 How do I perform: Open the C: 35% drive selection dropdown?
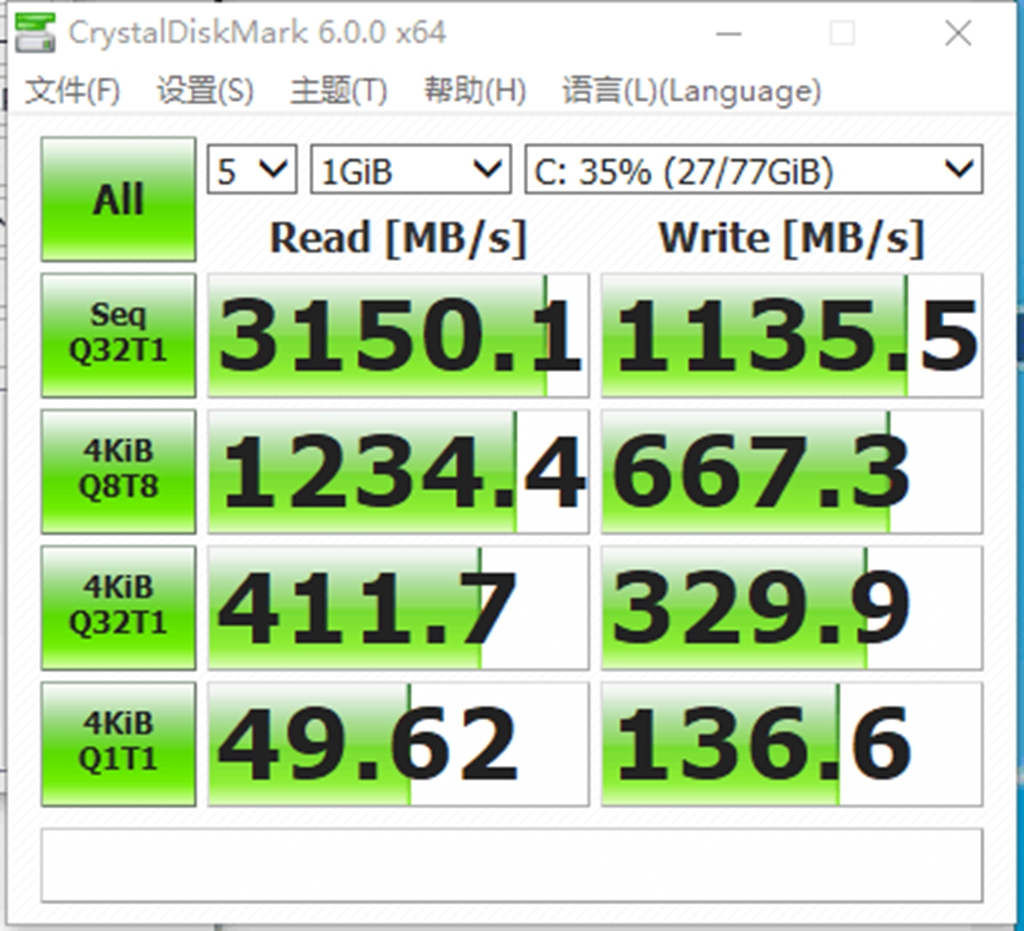754,171
